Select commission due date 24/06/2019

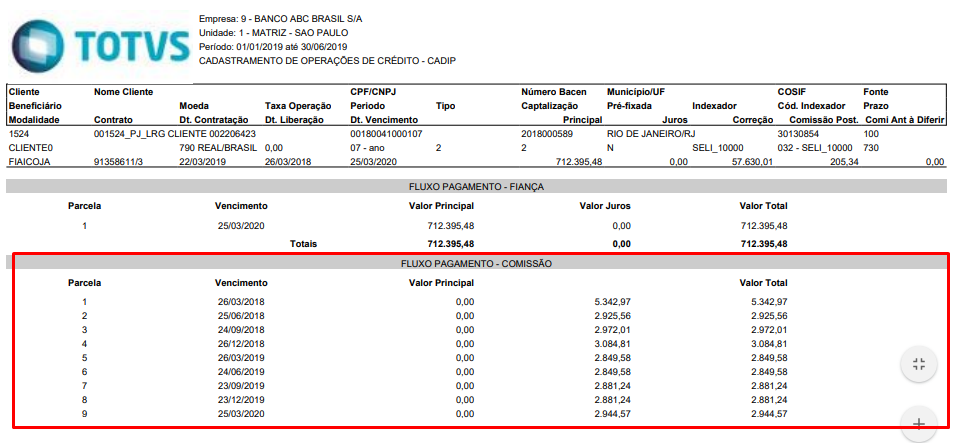tap(241, 371)
